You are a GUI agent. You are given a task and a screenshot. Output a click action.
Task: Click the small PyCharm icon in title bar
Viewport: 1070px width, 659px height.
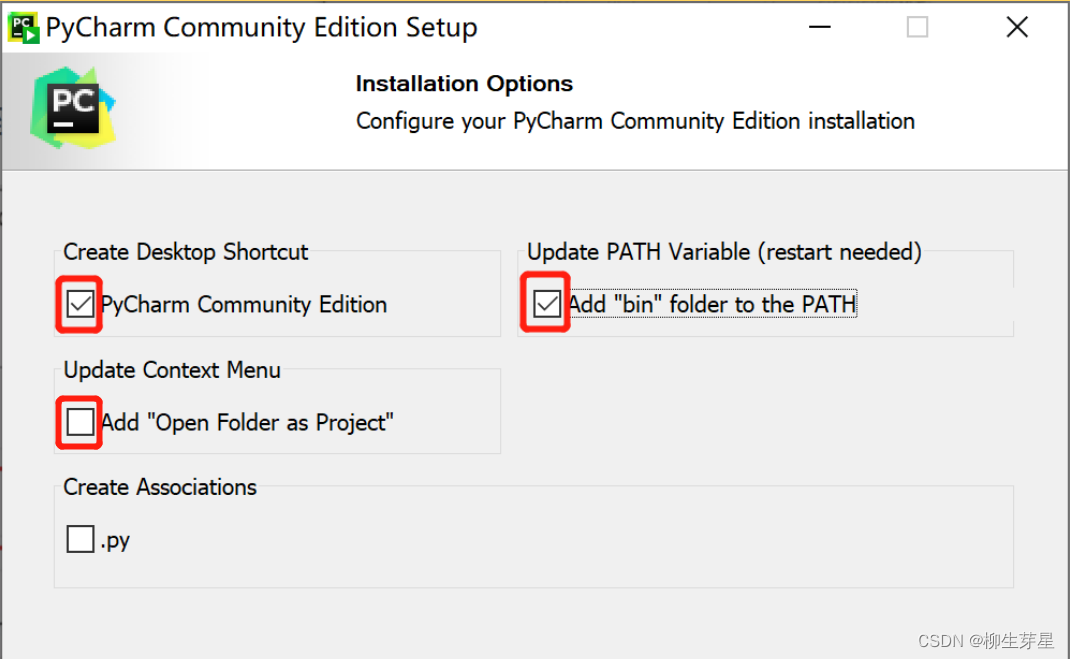[x=23, y=28]
